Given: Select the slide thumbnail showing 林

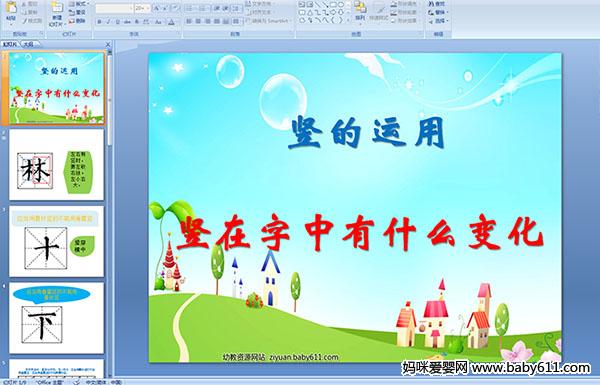Looking at the screenshot, I should click(x=56, y=165).
